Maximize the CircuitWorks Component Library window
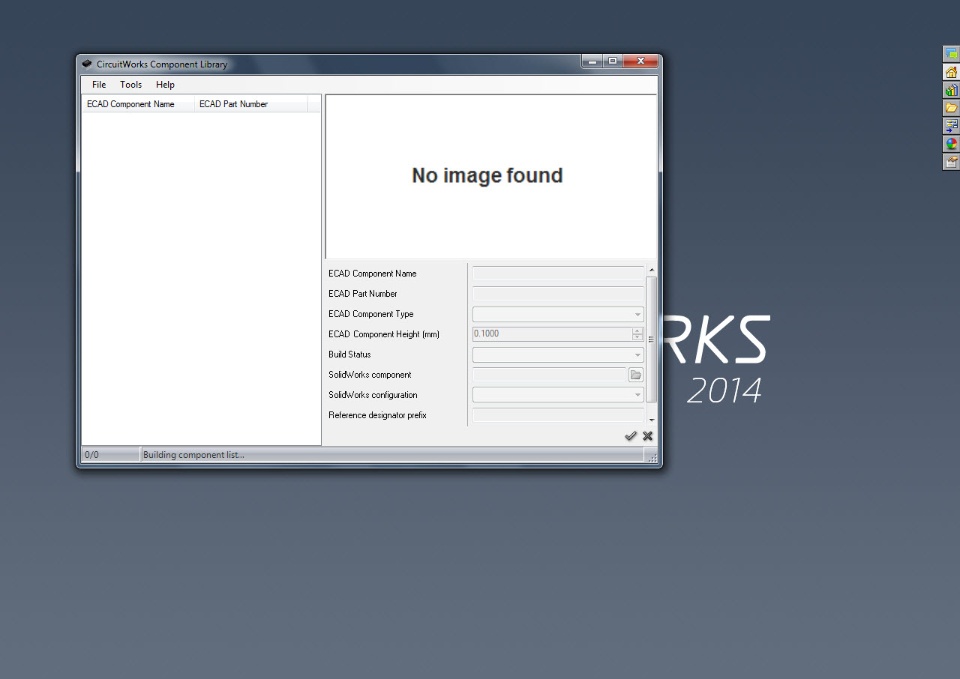This screenshot has height=679, width=960. [x=612, y=61]
